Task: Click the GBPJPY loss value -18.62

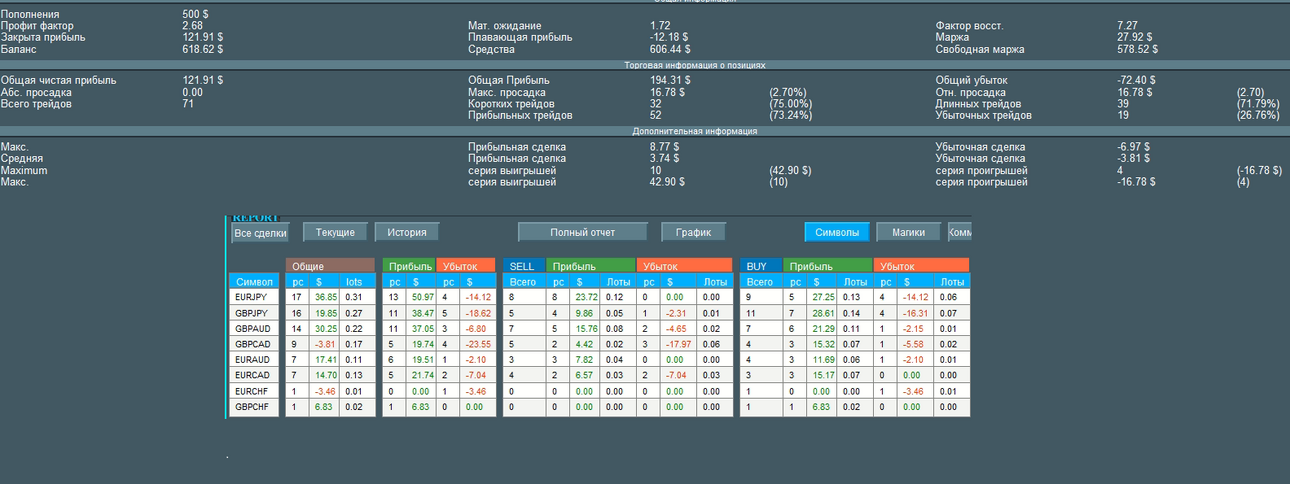Action: tap(478, 313)
